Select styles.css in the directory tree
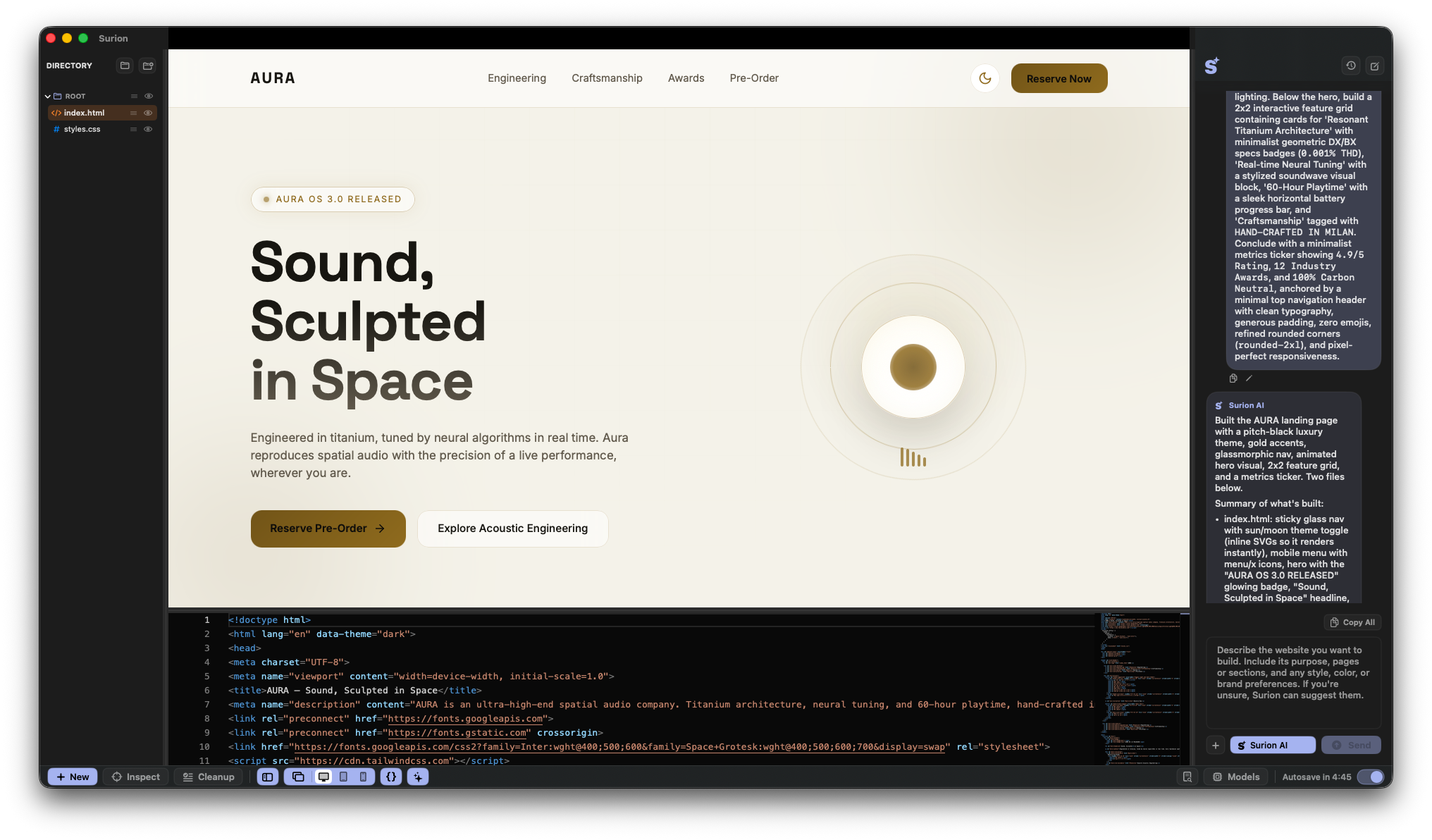 pyautogui.click(x=101, y=129)
